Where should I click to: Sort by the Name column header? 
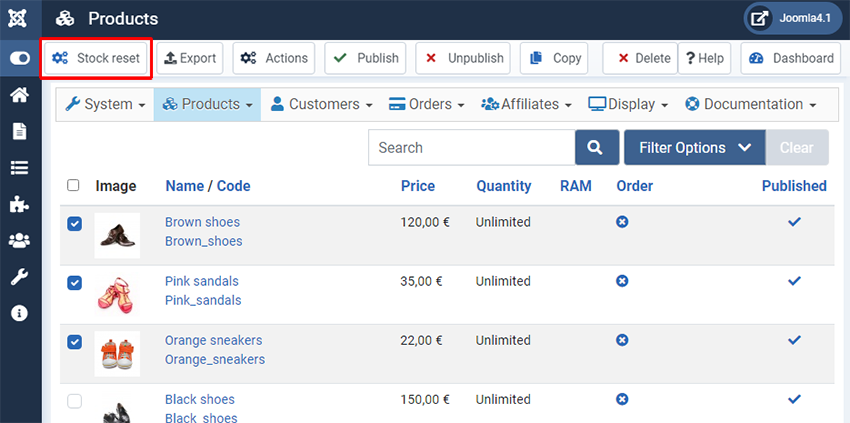pyautogui.click(x=185, y=186)
